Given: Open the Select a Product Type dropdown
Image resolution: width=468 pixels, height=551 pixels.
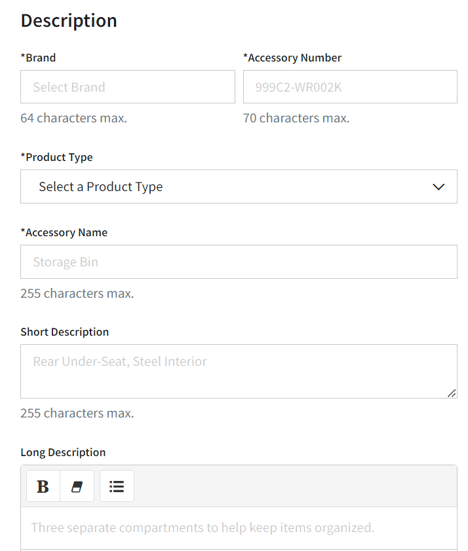Looking at the screenshot, I should point(239,187).
